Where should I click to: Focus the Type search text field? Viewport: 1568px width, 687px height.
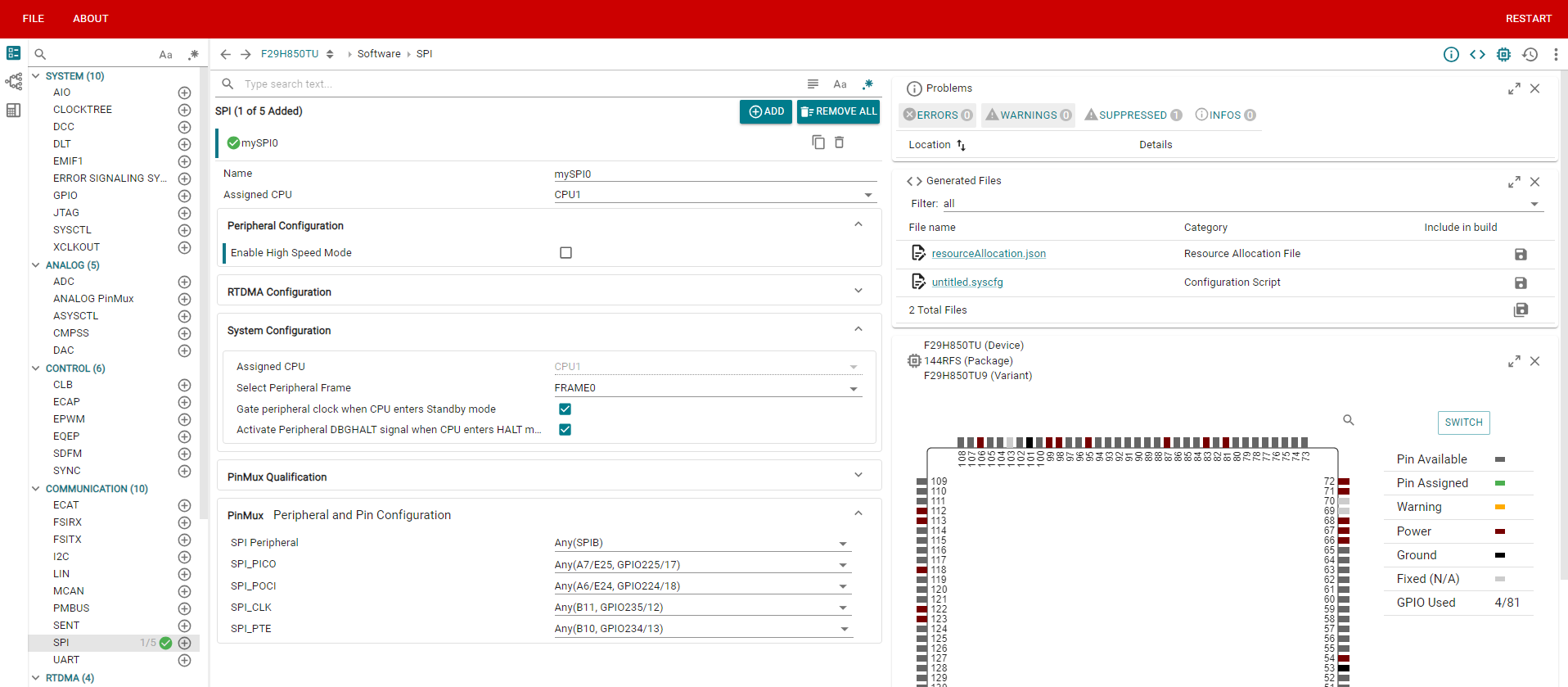[x=520, y=84]
